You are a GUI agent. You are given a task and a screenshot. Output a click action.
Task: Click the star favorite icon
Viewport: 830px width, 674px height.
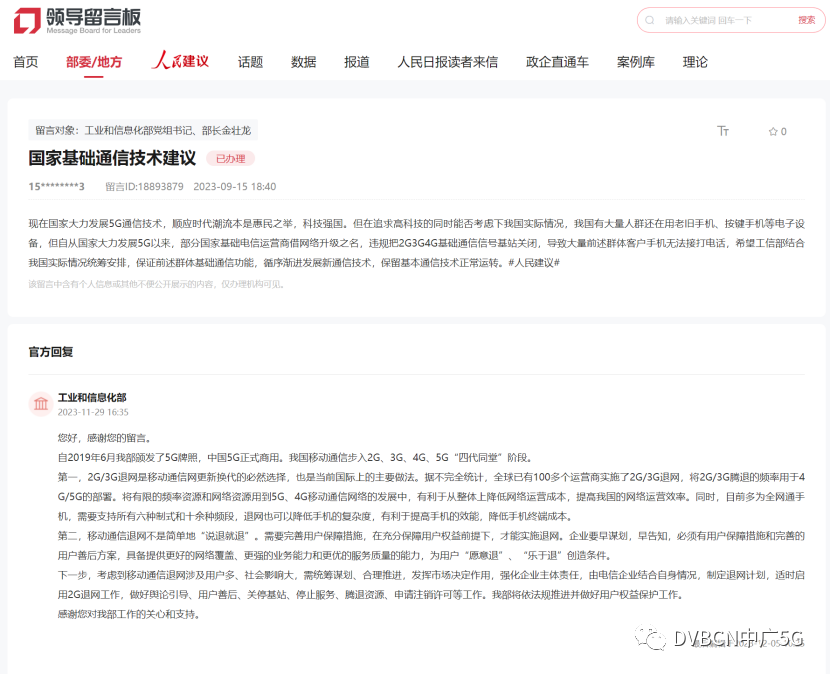tap(772, 131)
